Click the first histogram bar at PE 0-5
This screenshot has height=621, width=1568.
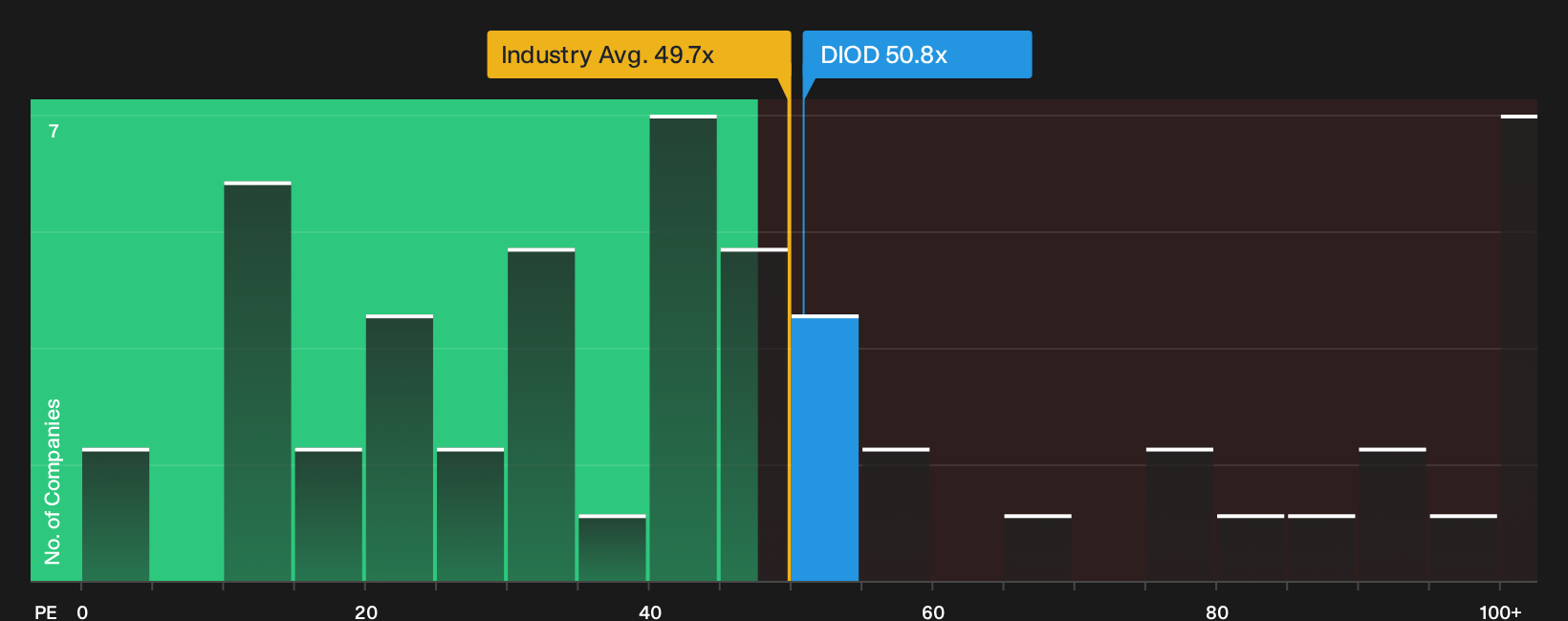coord(116,515)
